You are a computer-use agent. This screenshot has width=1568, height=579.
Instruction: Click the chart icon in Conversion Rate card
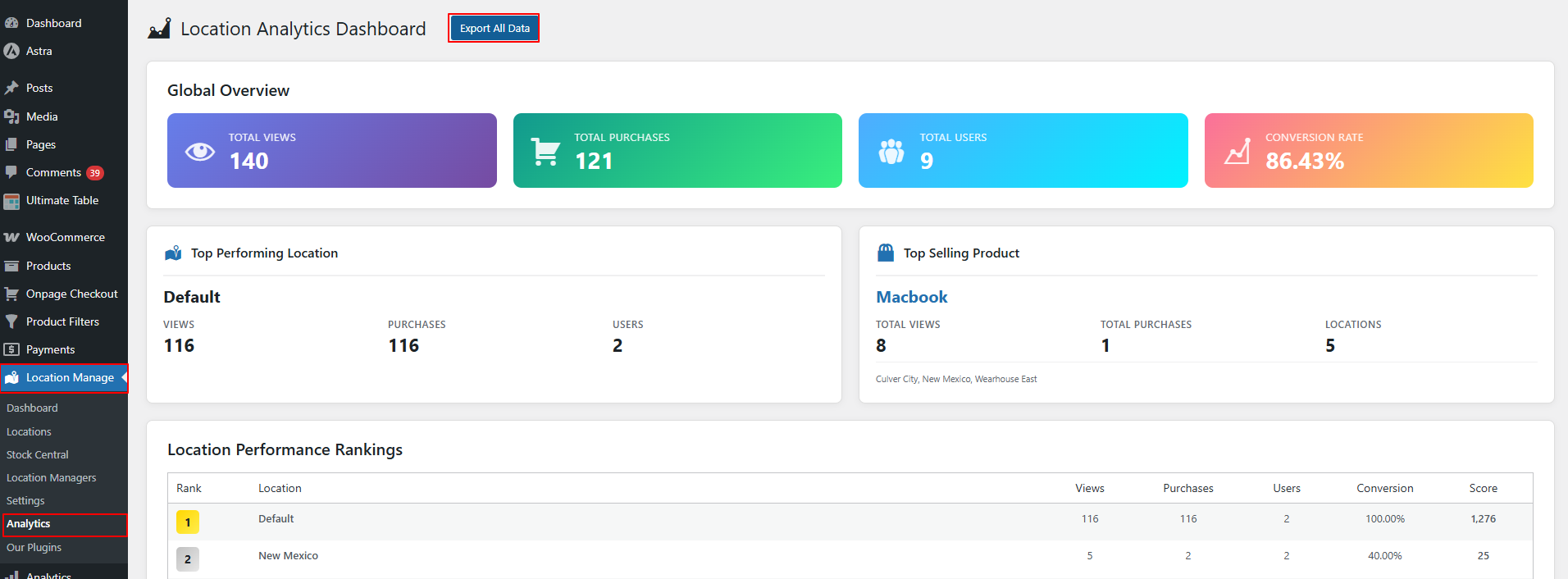1238,151
